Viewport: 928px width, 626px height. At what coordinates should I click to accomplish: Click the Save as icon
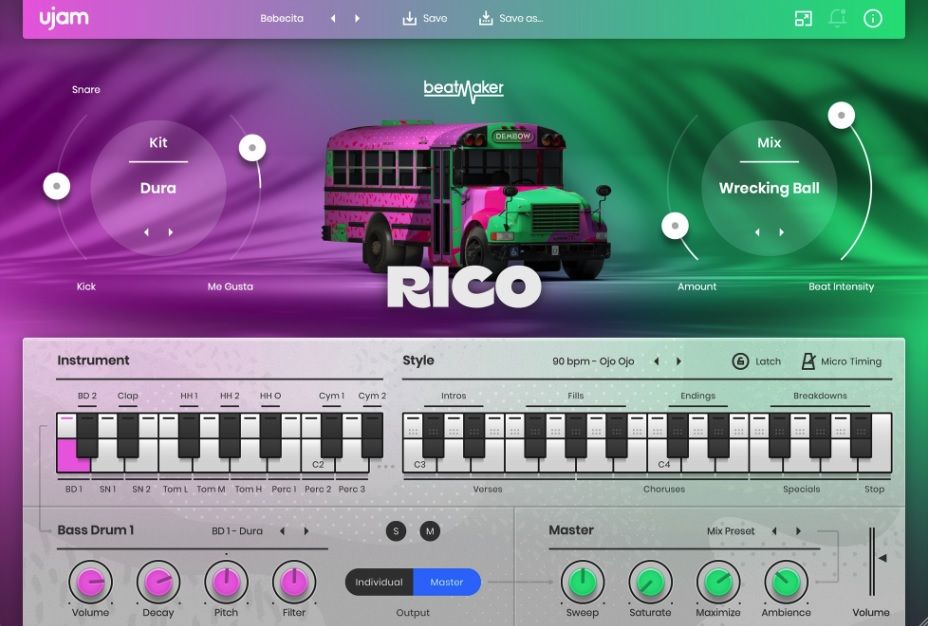[x=486, y=18]
